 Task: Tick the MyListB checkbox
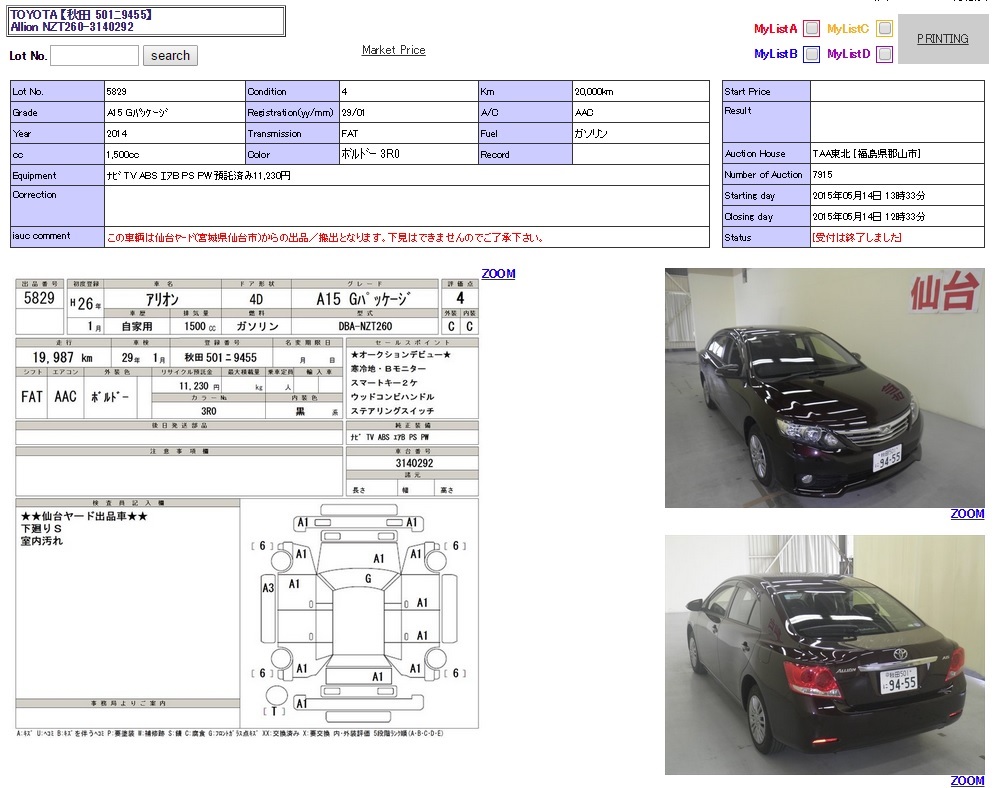click(811, 54)
